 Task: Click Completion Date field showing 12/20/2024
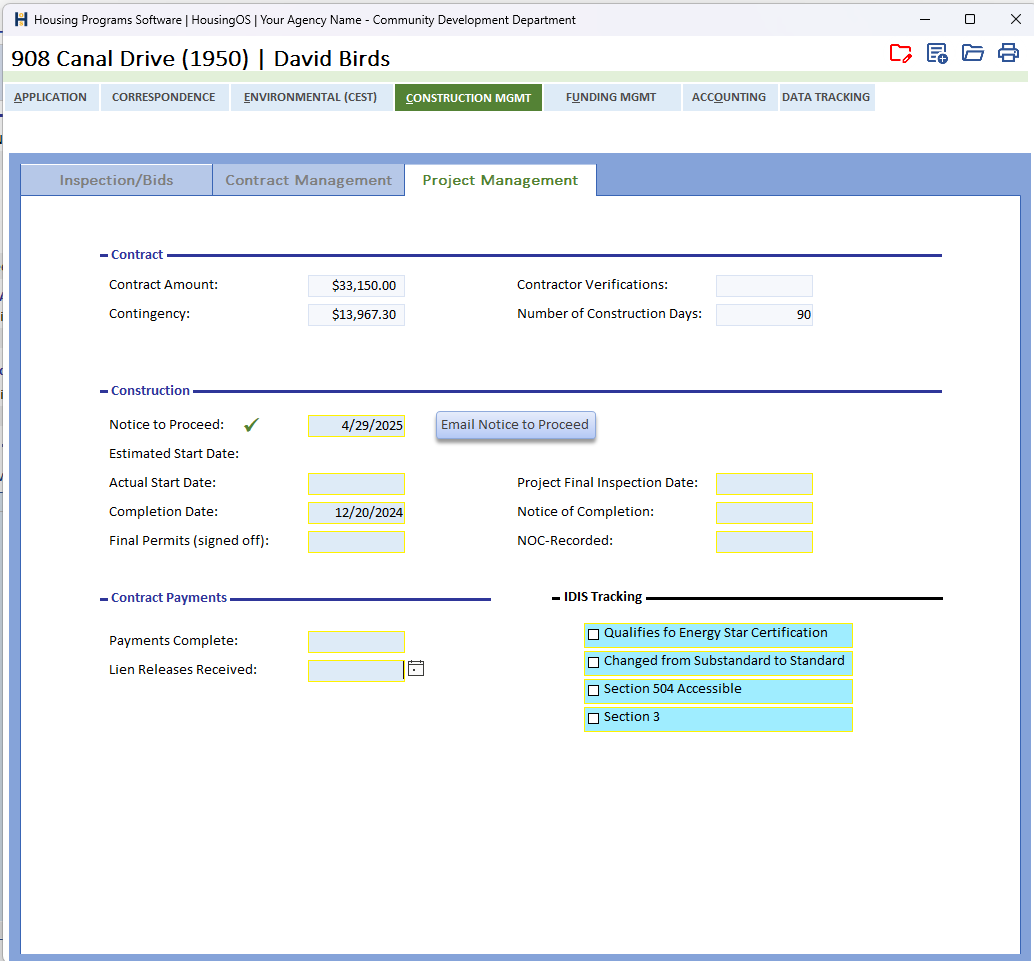coord(356,512)
